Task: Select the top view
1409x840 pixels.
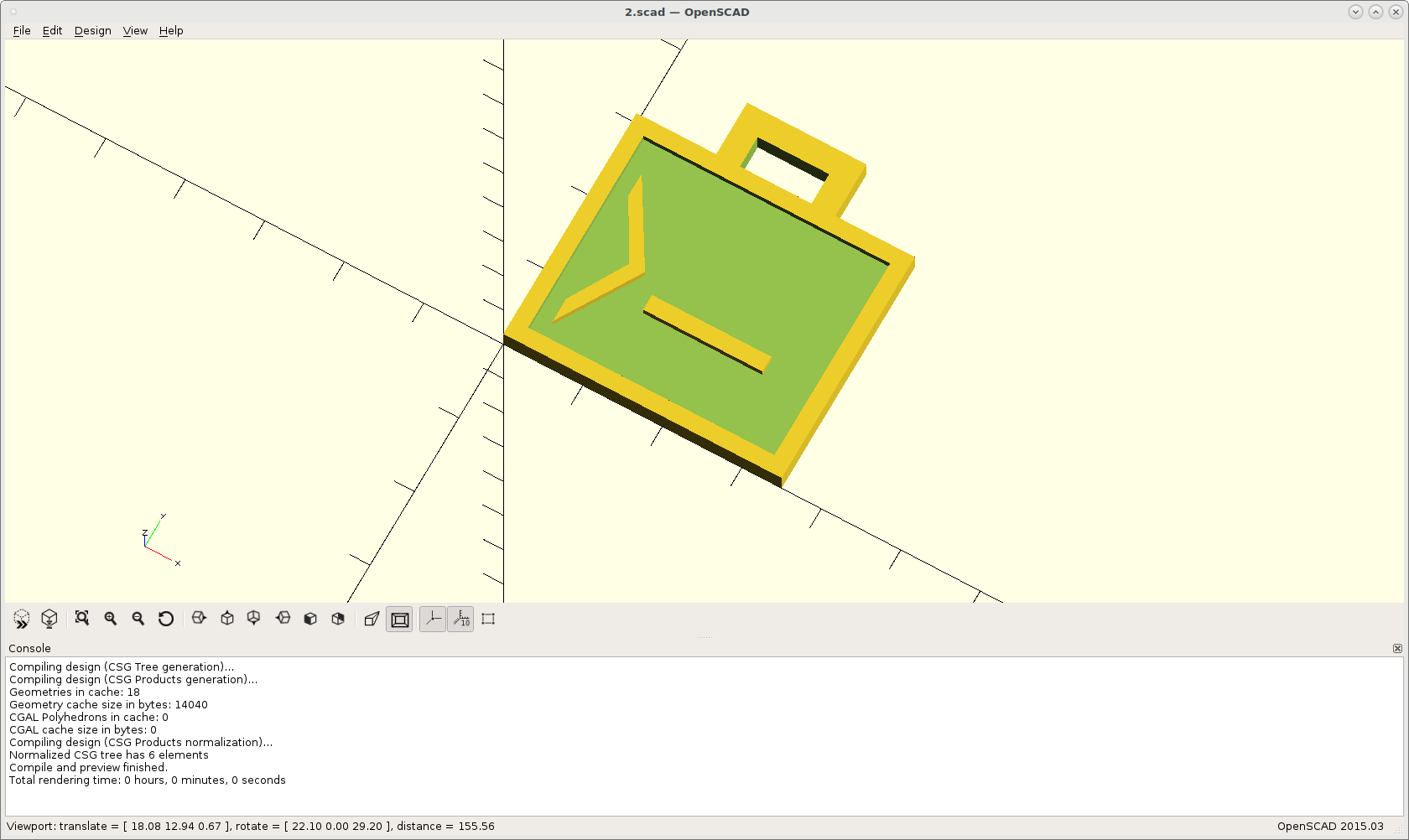Action: click(x=226, y=619)
